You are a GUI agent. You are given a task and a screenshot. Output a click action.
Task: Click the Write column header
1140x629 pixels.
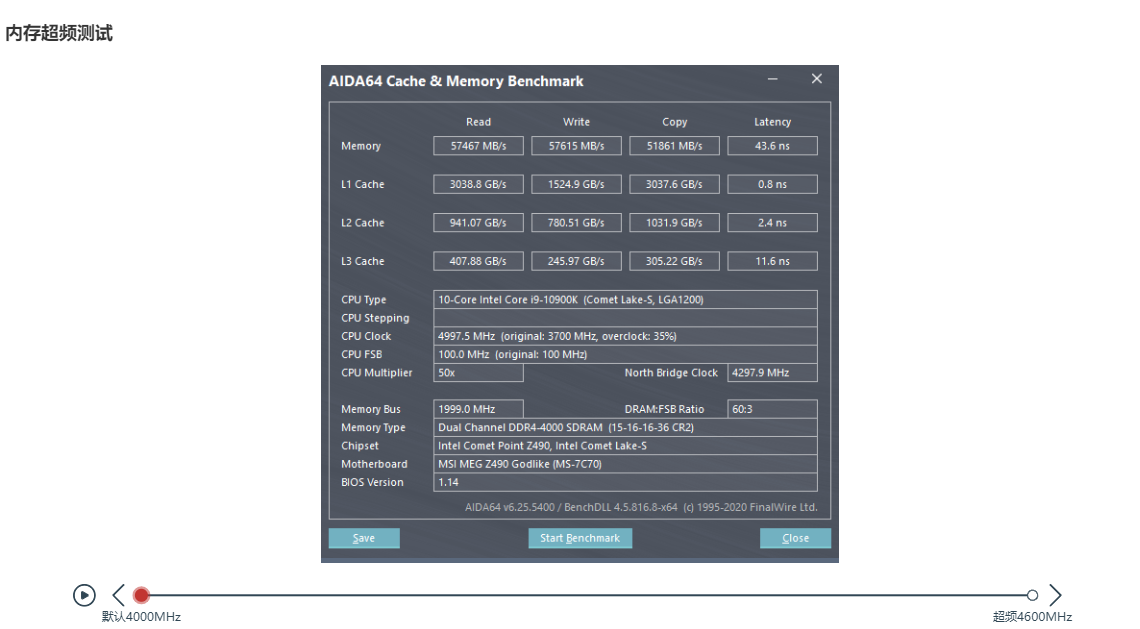pos(577,122)
